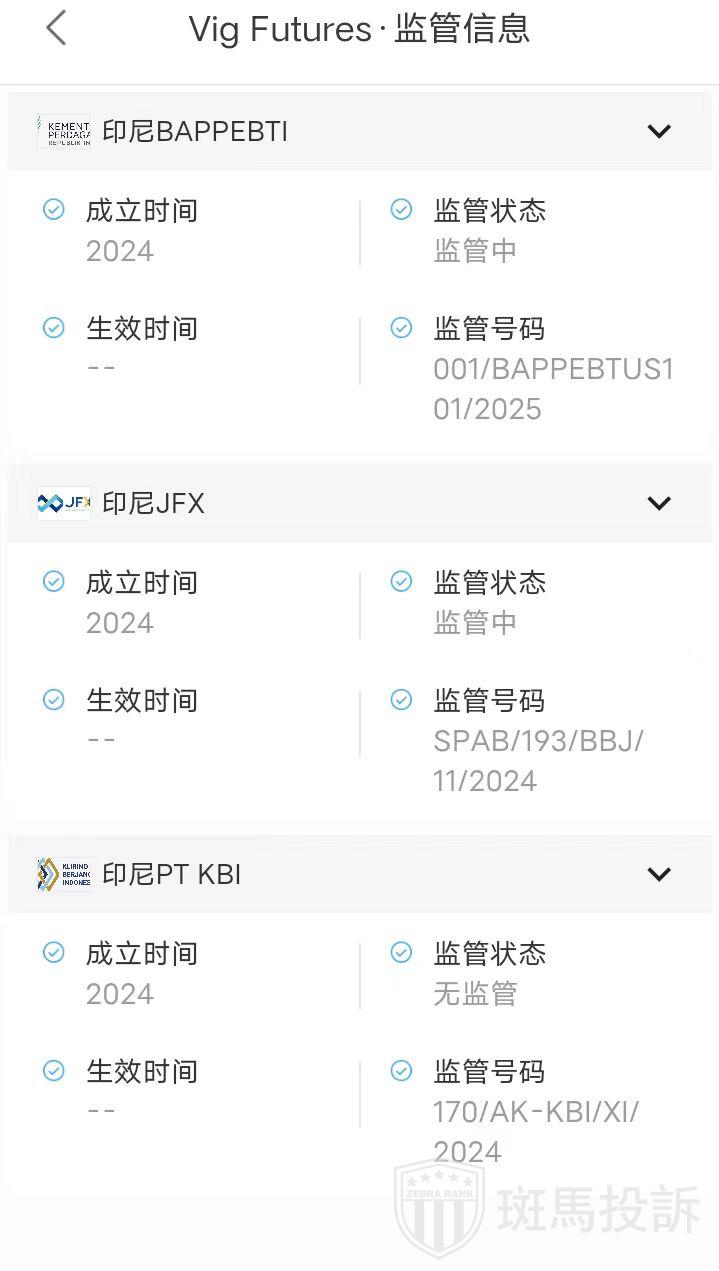
Task: Tap the Vig Futures · 监管信息 title
Action: point(359,29)
